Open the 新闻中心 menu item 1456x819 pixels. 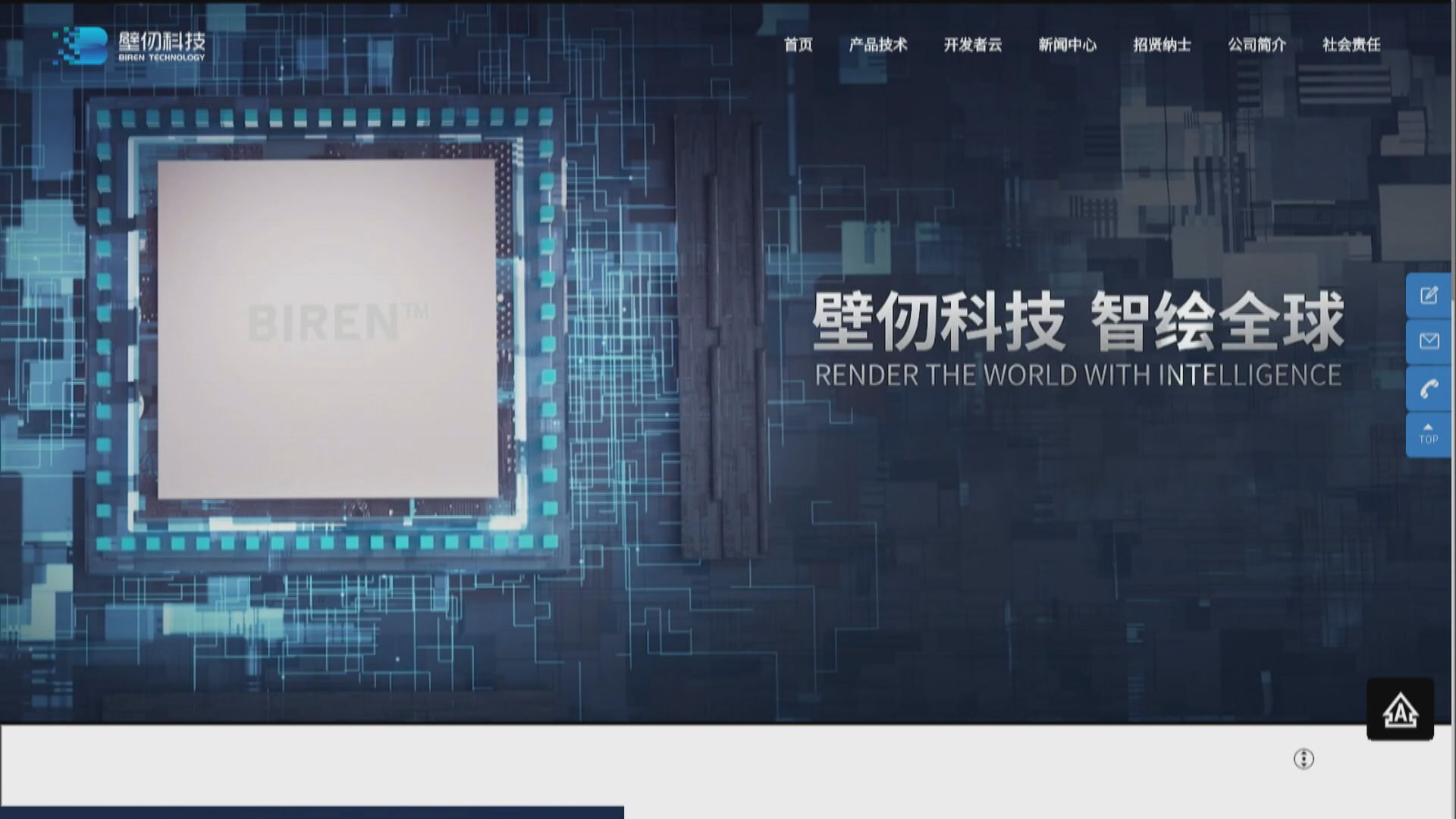[1068, 45]
